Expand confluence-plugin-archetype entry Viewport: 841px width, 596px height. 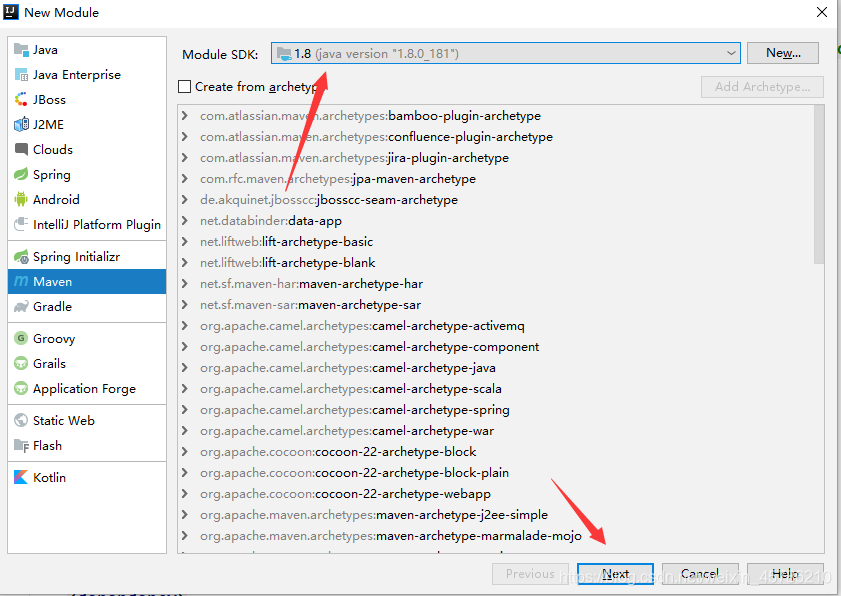(185, 136)
